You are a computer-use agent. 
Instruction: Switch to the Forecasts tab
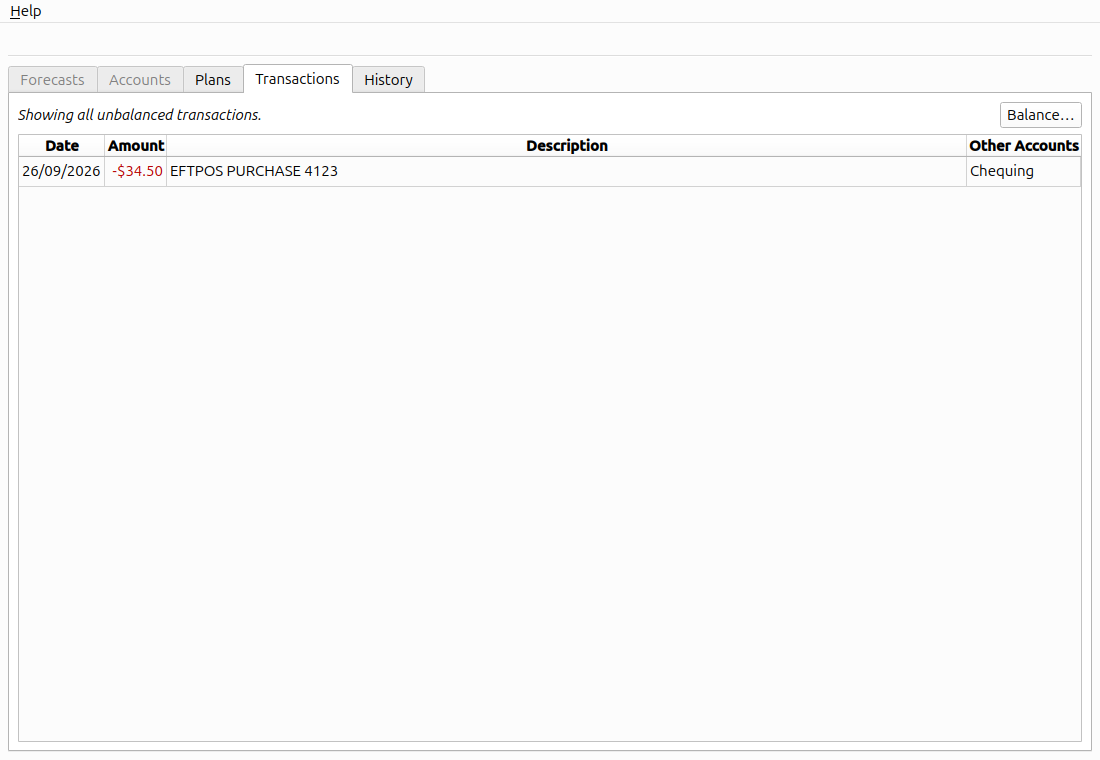(x=53, y=79)
